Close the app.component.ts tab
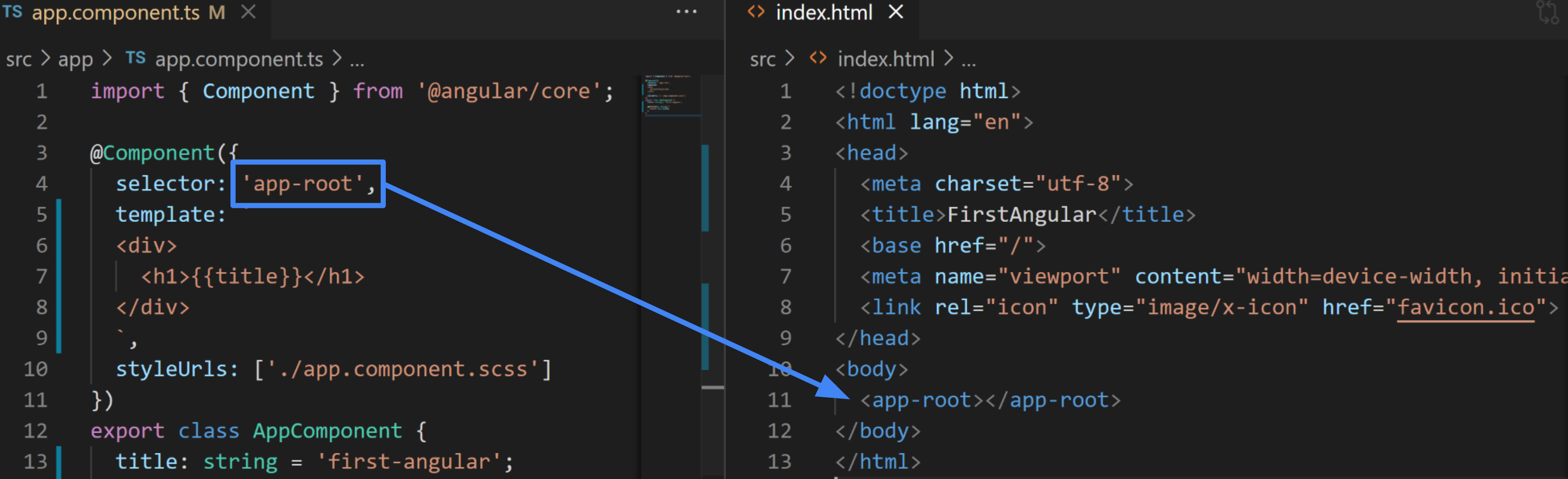The image size is (1568, 479). [x=248, y=12]
